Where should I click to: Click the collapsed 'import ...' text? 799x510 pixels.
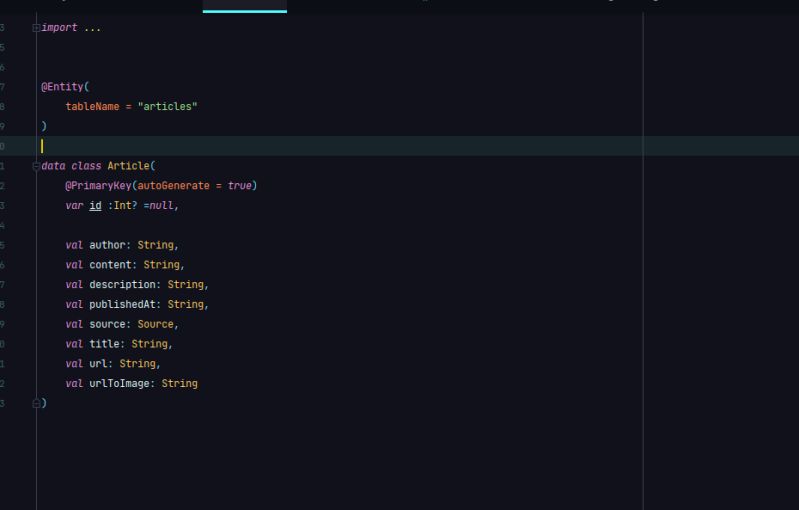[71, 28]
